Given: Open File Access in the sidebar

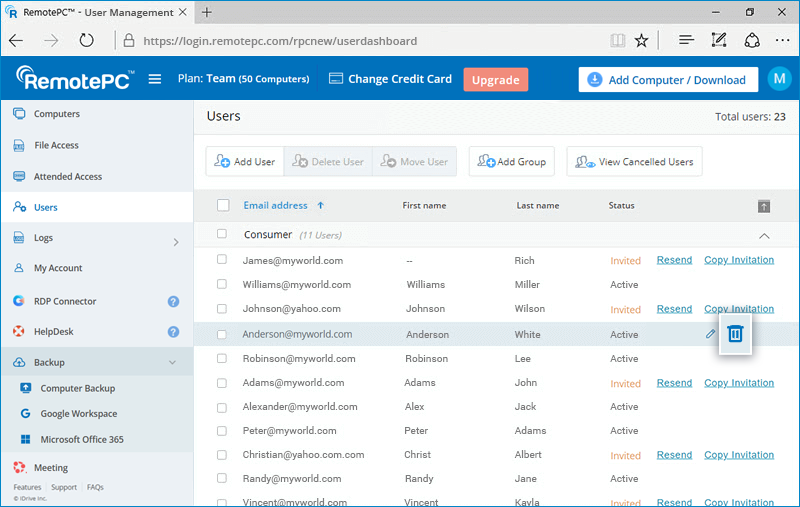Looking at the screenshot, I should tap(56, 145).
